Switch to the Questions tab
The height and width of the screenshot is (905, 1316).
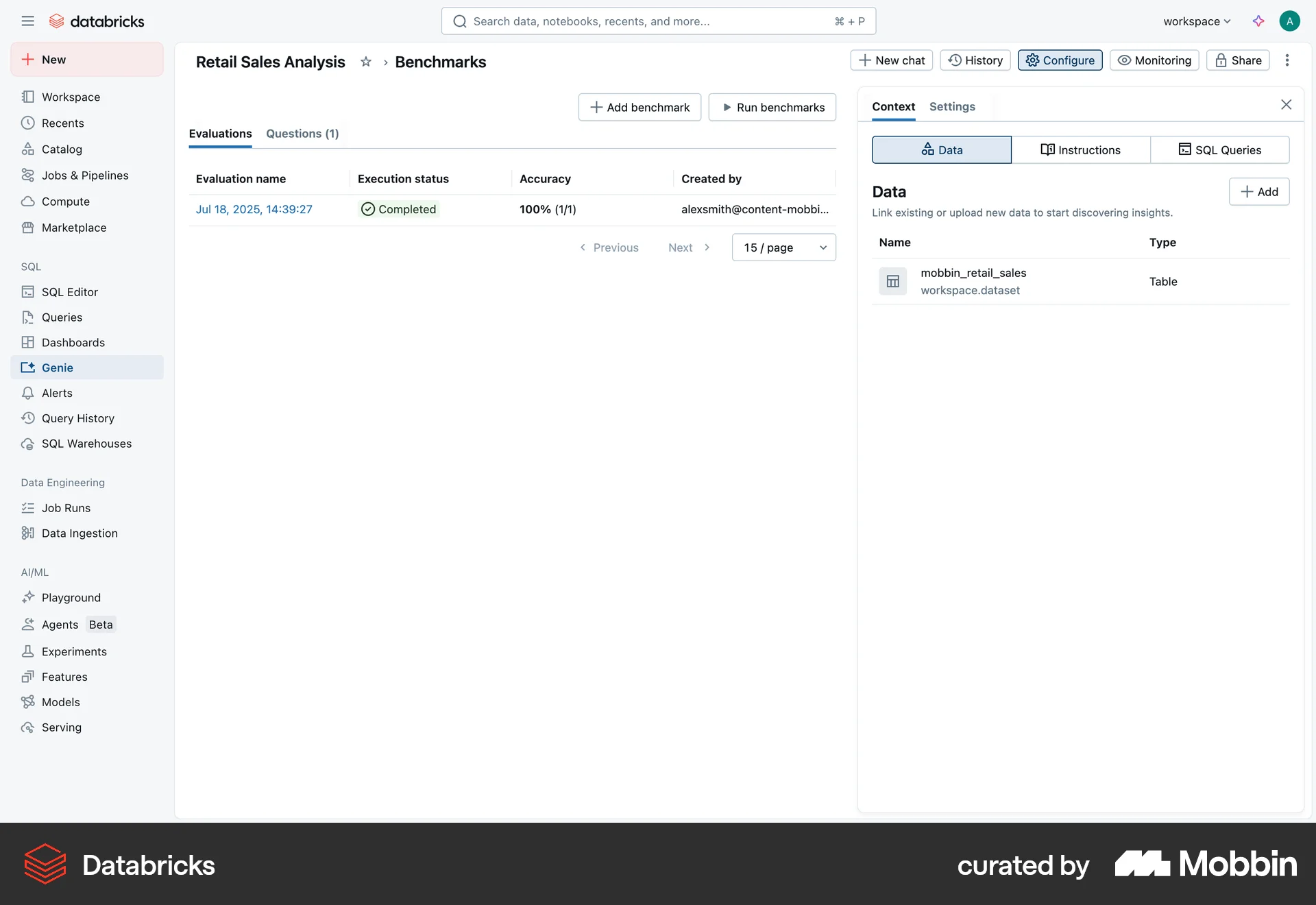[x=302, y=133]
